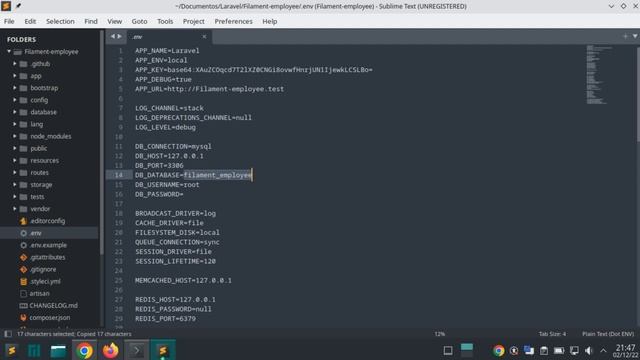Click line 14 DB_DATABASE text
This screenshot has height=360, width=640.
pyautogui.click(x=193, y=175)
